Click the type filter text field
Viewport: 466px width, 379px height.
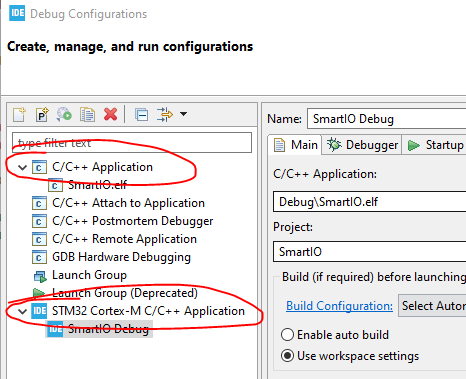click(x=132, y=143)
